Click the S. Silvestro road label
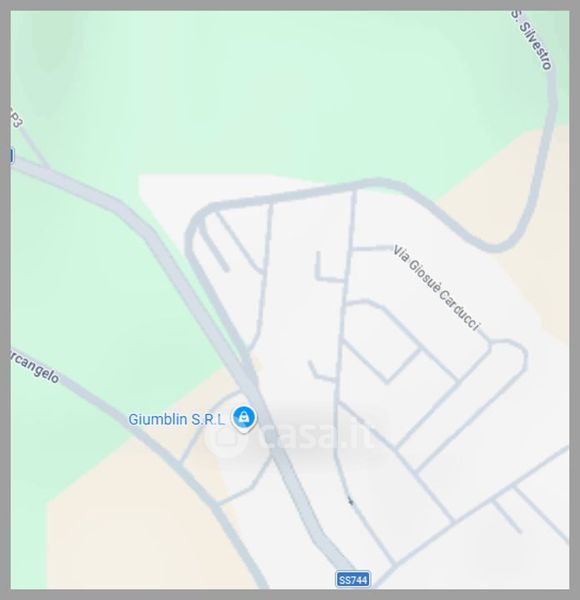This screenshot has width=580, height=600. tap(532, 39)
